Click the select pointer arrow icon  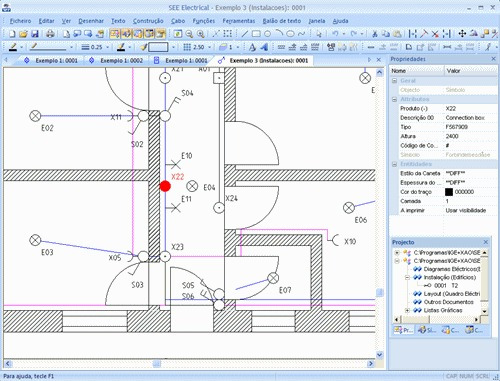pos(319,34)
